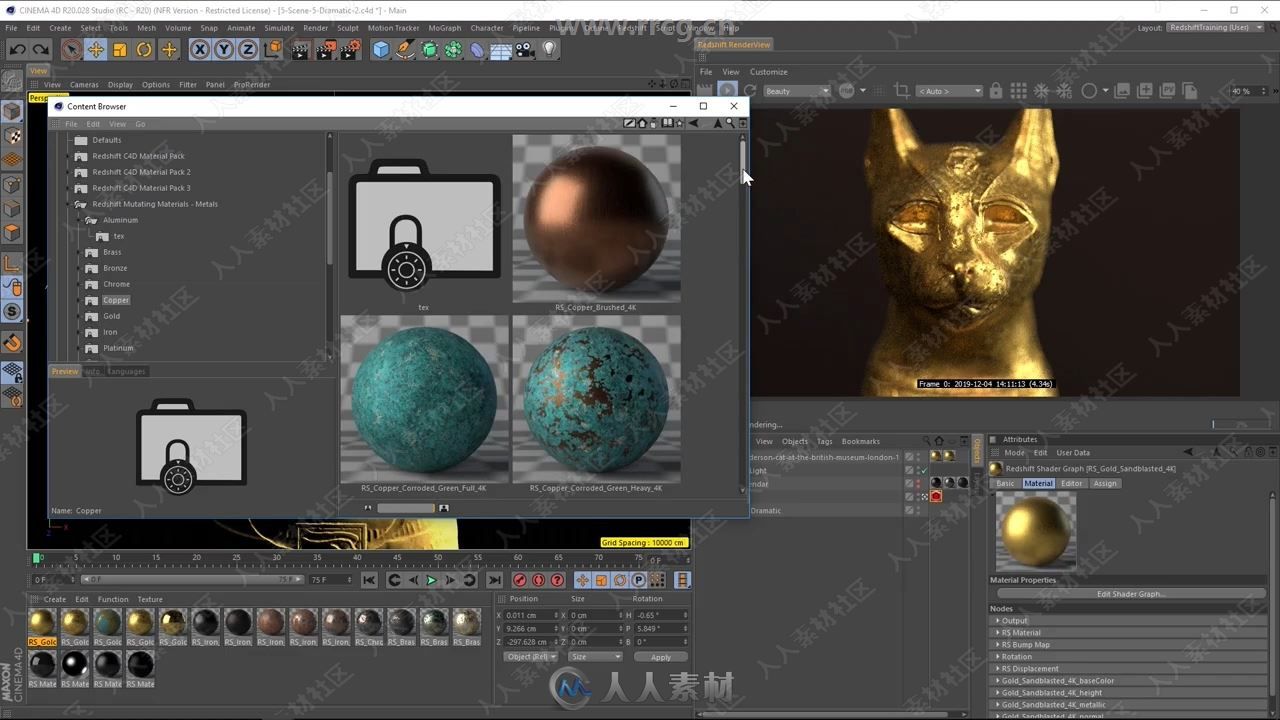Select the RS_Copper_Corroded_Green_Heavy_4K thumbnail
The width and height of the screenshot is (1280, 720).
596,399
